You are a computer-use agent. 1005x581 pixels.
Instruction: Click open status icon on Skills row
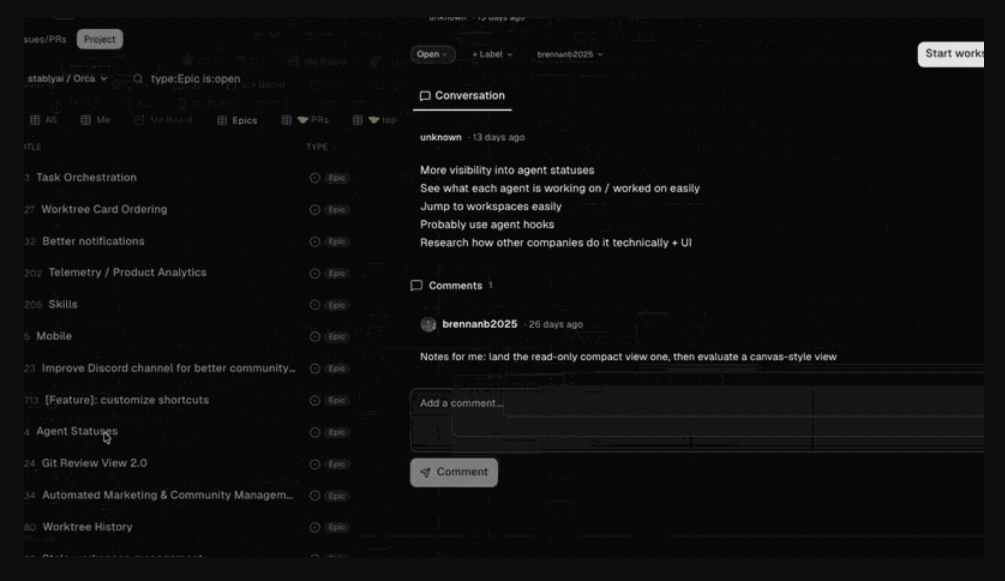315,305
